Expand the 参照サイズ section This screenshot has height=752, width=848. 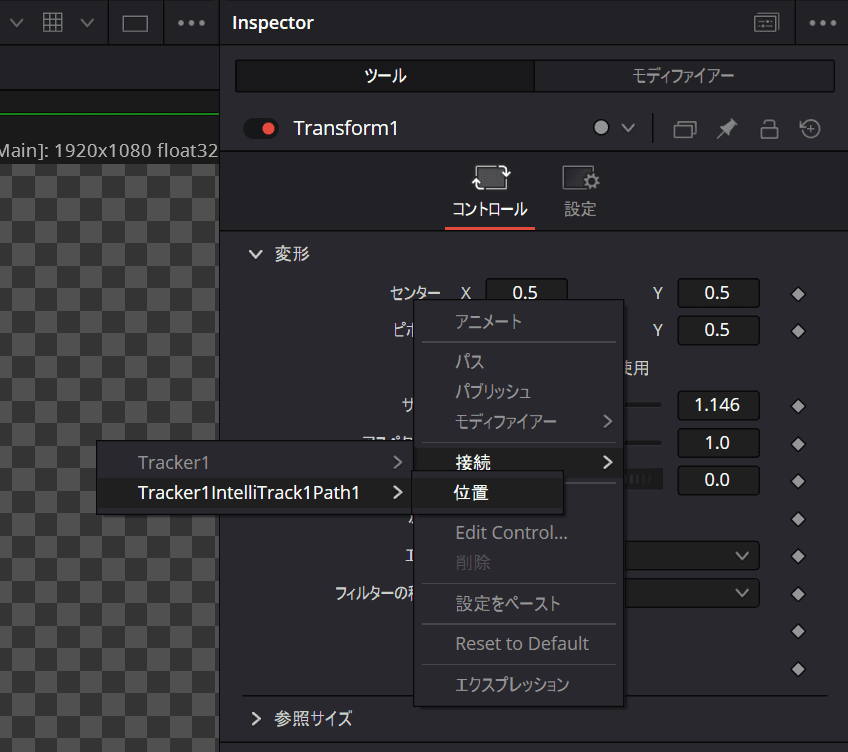point(256,718)
